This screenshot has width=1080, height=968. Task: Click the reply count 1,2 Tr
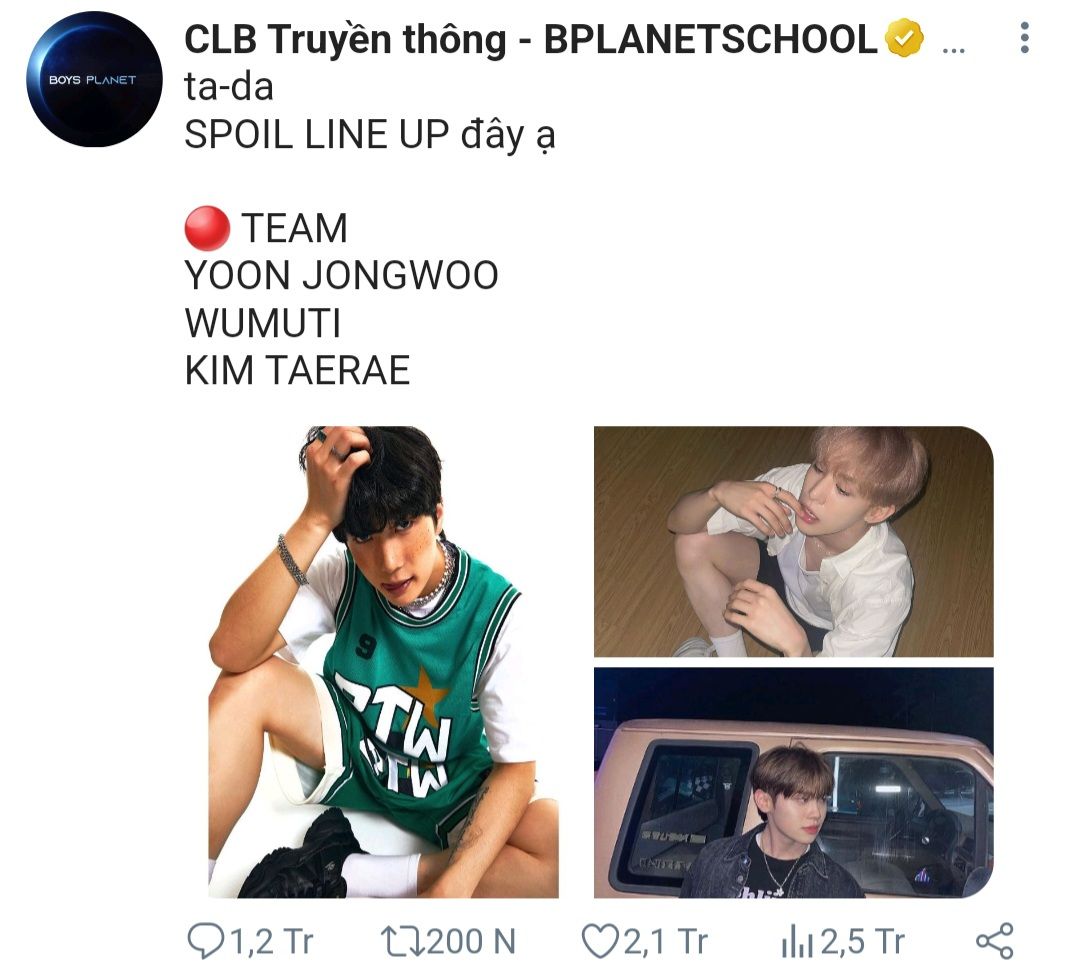pyautogui.click(x=272, y=941)
